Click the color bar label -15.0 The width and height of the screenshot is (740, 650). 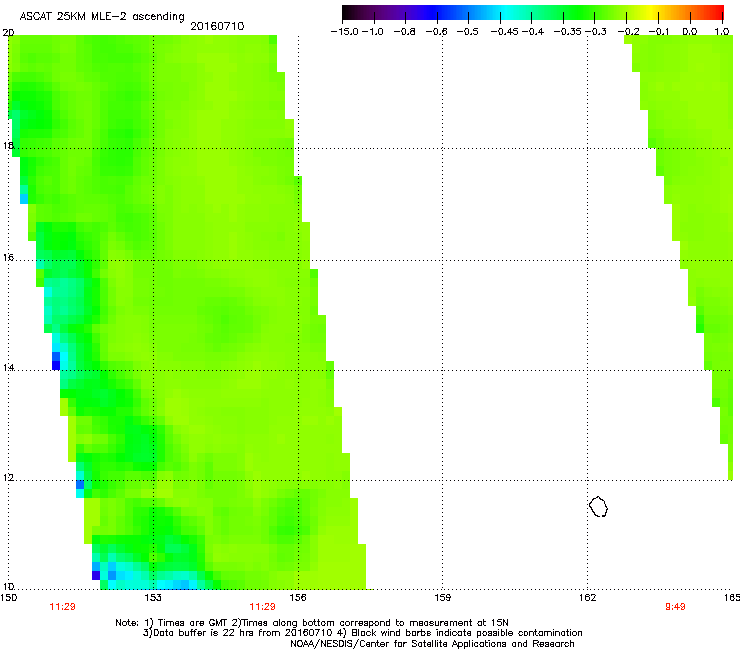345,32
